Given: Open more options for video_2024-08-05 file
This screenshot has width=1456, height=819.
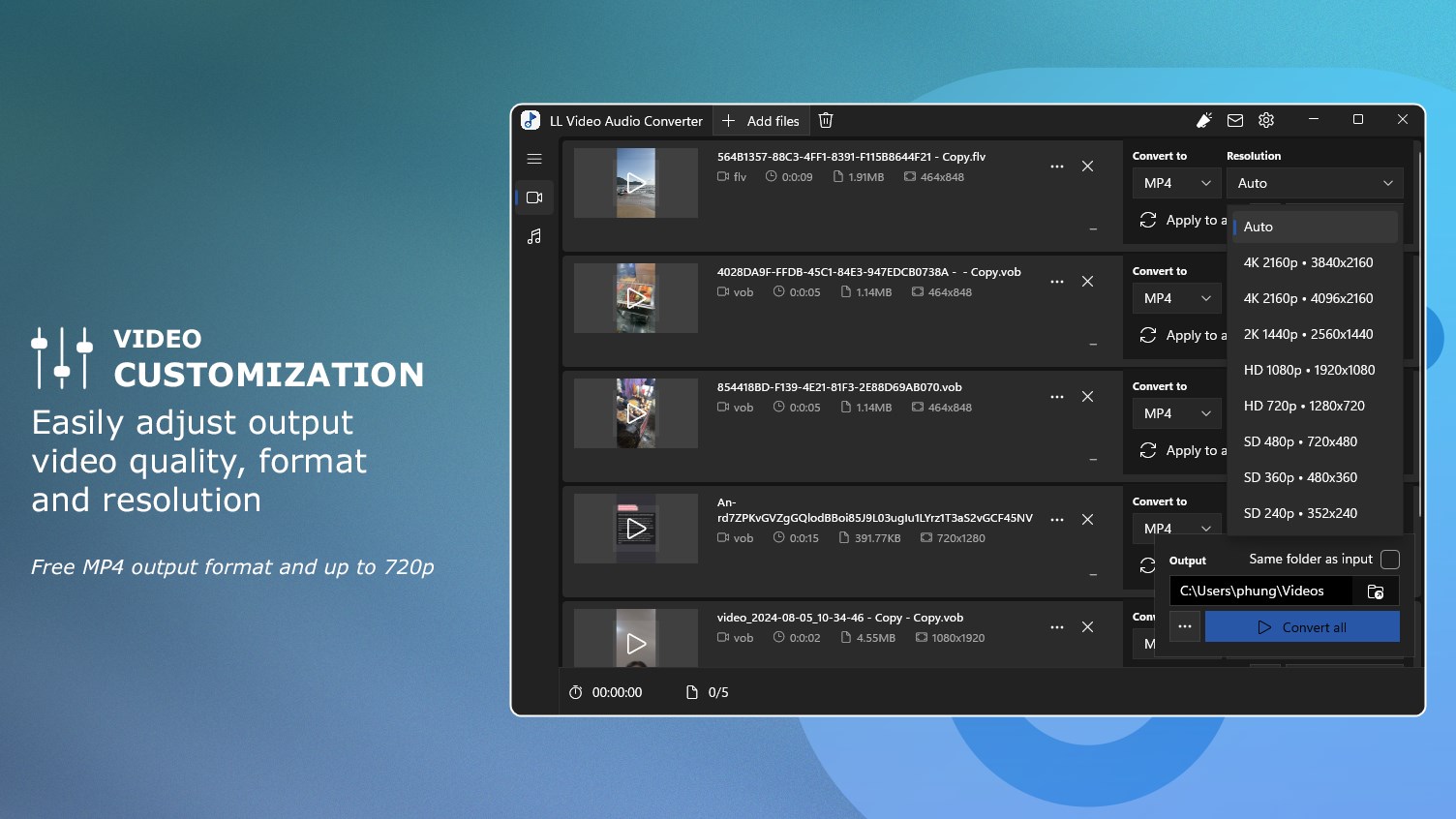Looking at the screenshot, I should click(1057, 627).
